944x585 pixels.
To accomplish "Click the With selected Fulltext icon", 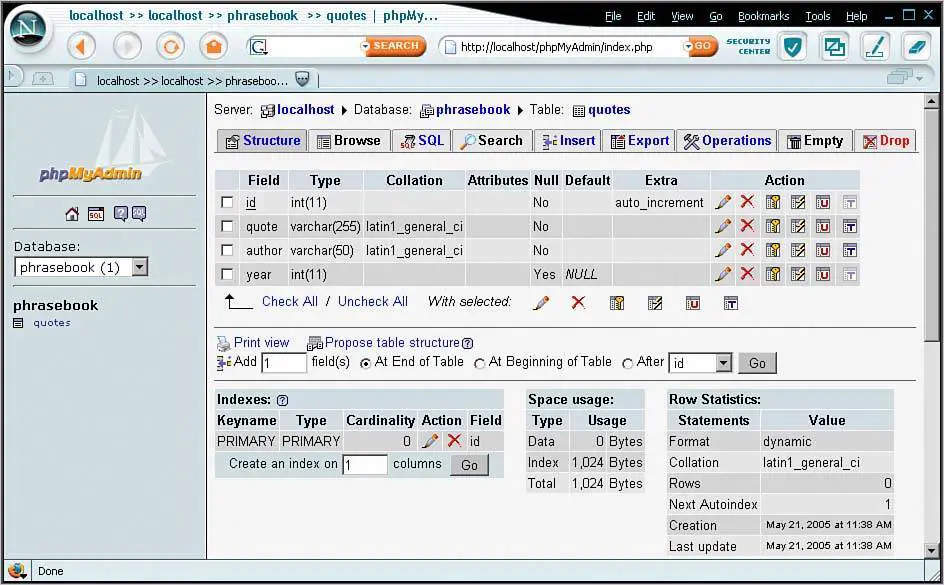I will tap(730, 303).
